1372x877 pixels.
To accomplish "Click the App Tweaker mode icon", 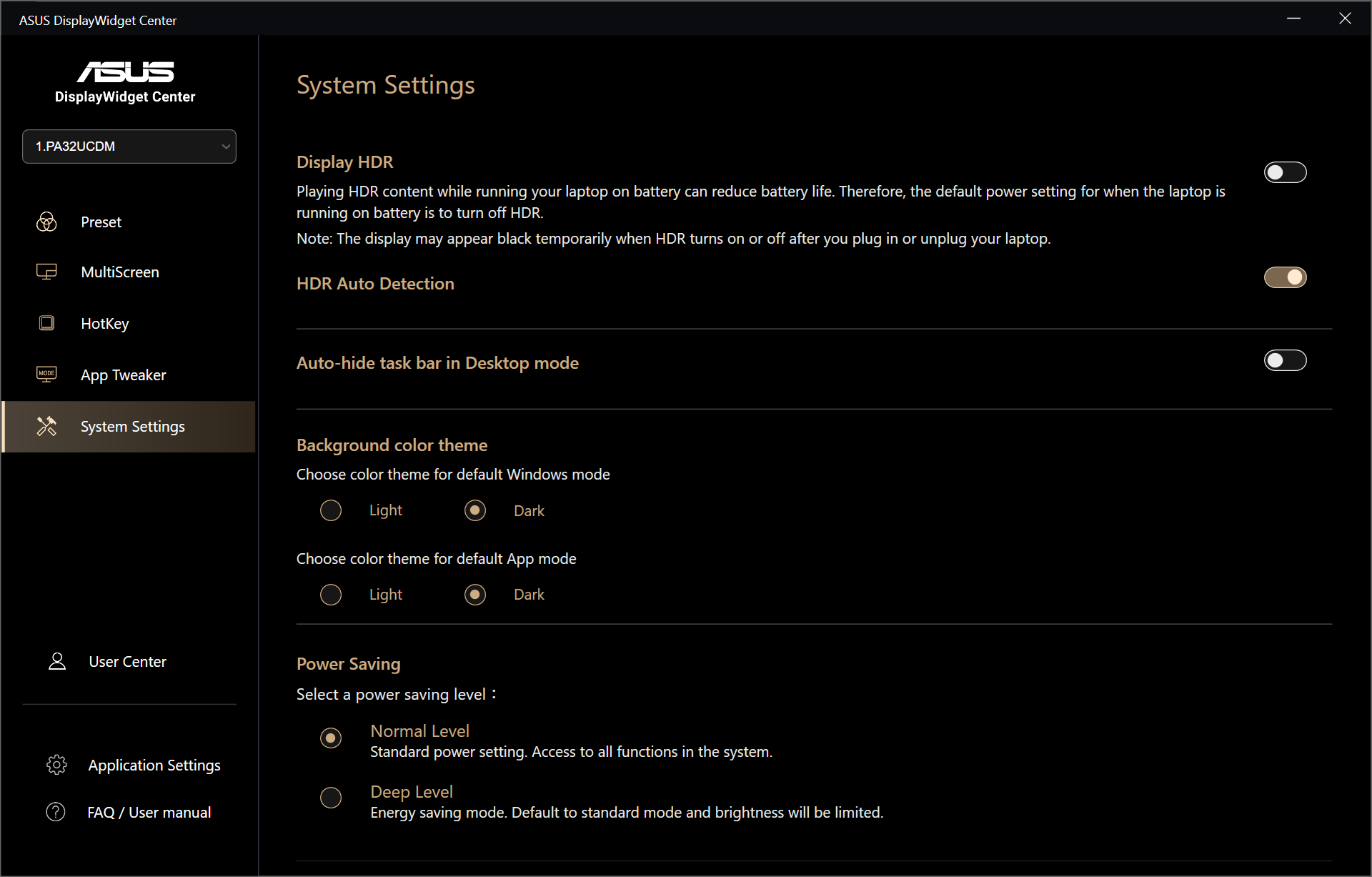I will pyautogui.click(x=46, y=374).
